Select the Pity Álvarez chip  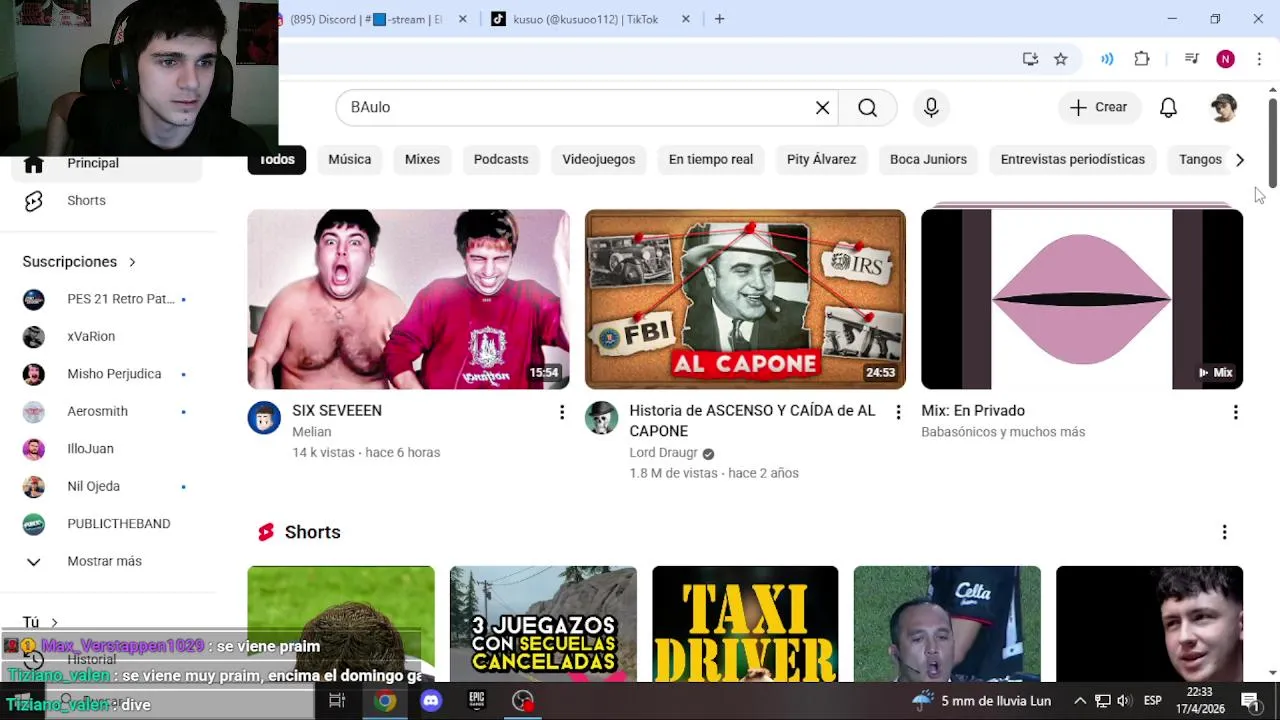click(821, 160)
